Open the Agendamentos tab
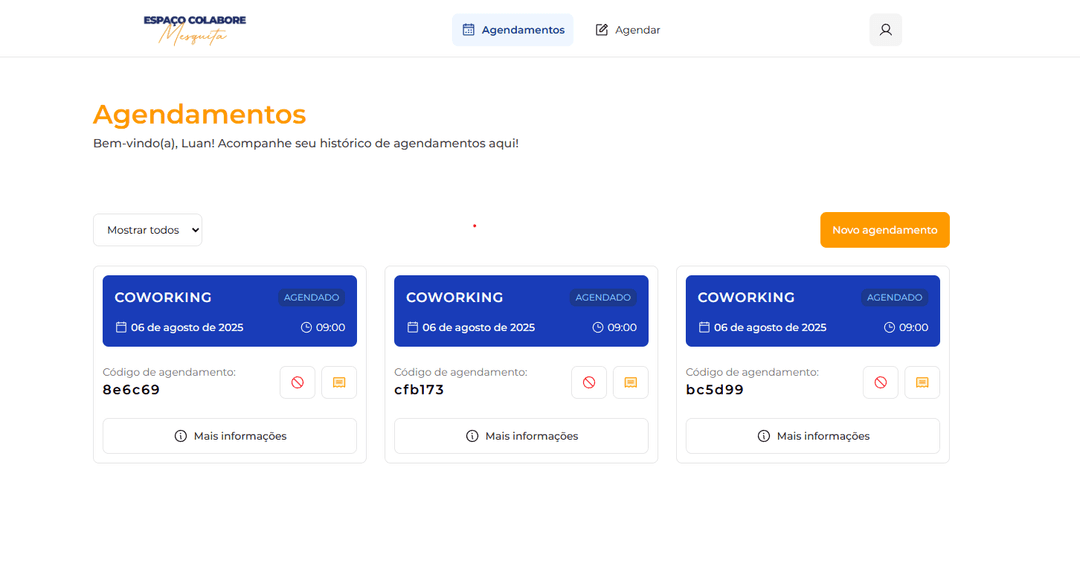Screen dimensions: 1080x587 (x=512, y=30)
